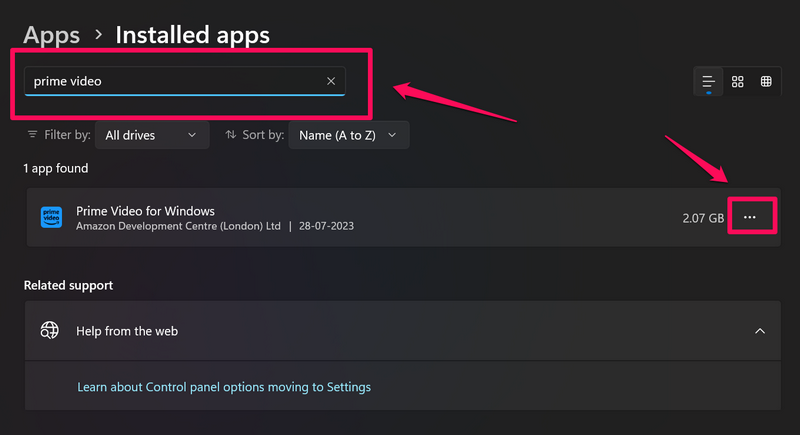Switch to table view layout

(766, 82)
